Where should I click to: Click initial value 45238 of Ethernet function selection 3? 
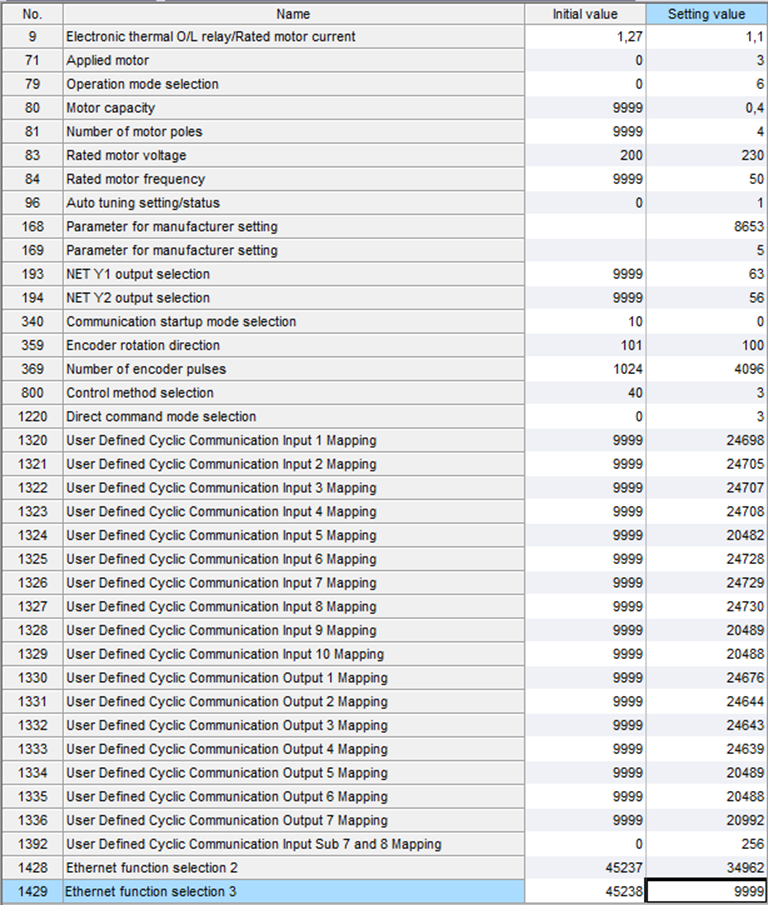tap(585, 892)
